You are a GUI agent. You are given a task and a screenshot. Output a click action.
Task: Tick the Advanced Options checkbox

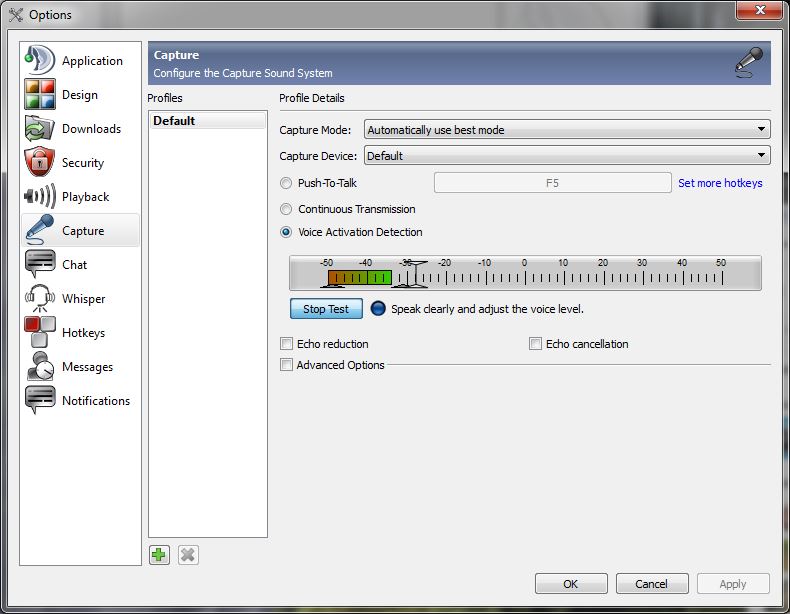click(286, 365)
